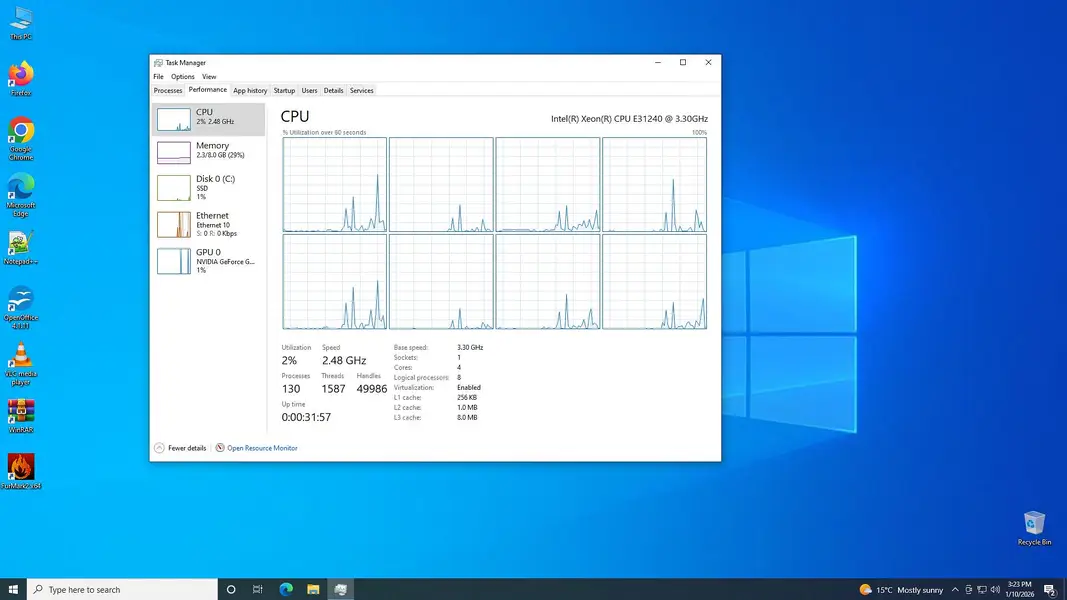1067x600 pixels.
Task: Select Disk 0 (C:) in the sidebar
Action: (208, 187)
